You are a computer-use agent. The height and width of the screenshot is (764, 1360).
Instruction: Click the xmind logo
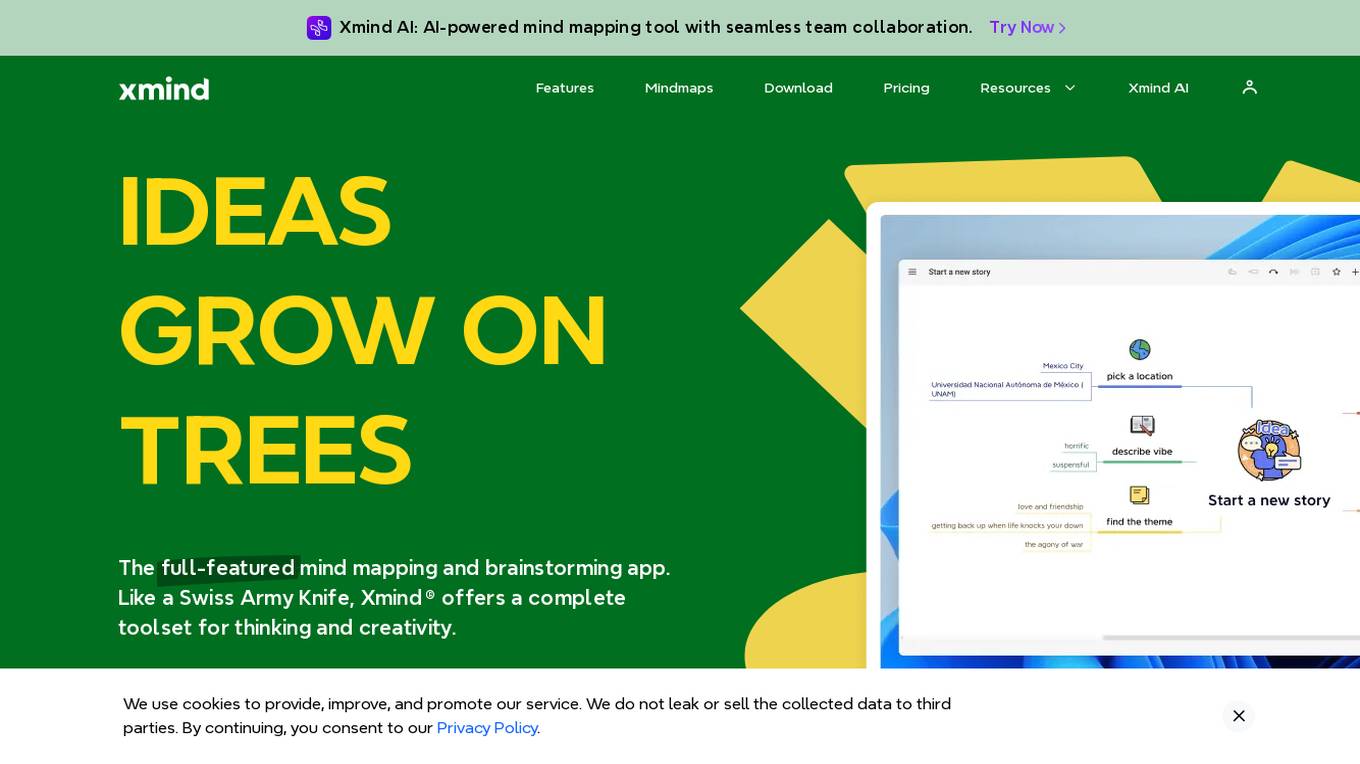click(x=164, y=88)
